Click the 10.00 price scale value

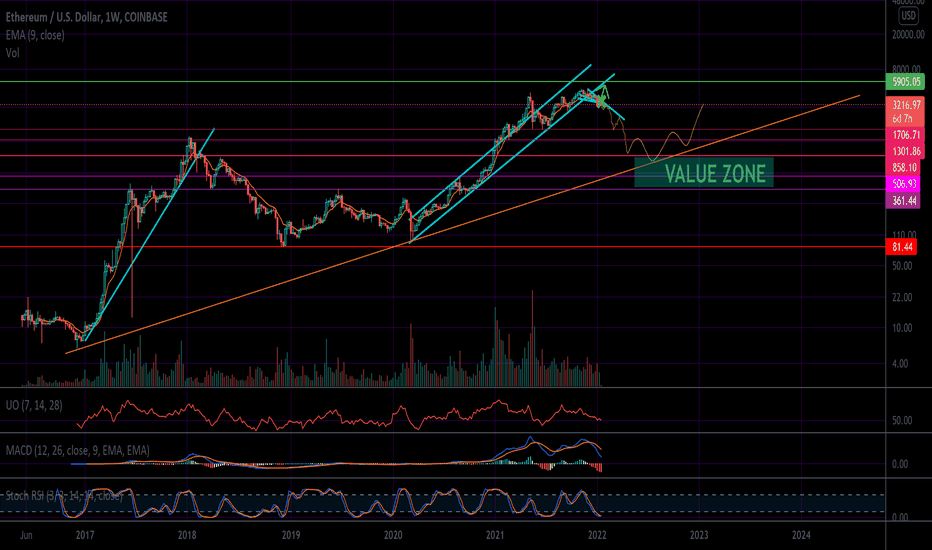coord(902,328)
